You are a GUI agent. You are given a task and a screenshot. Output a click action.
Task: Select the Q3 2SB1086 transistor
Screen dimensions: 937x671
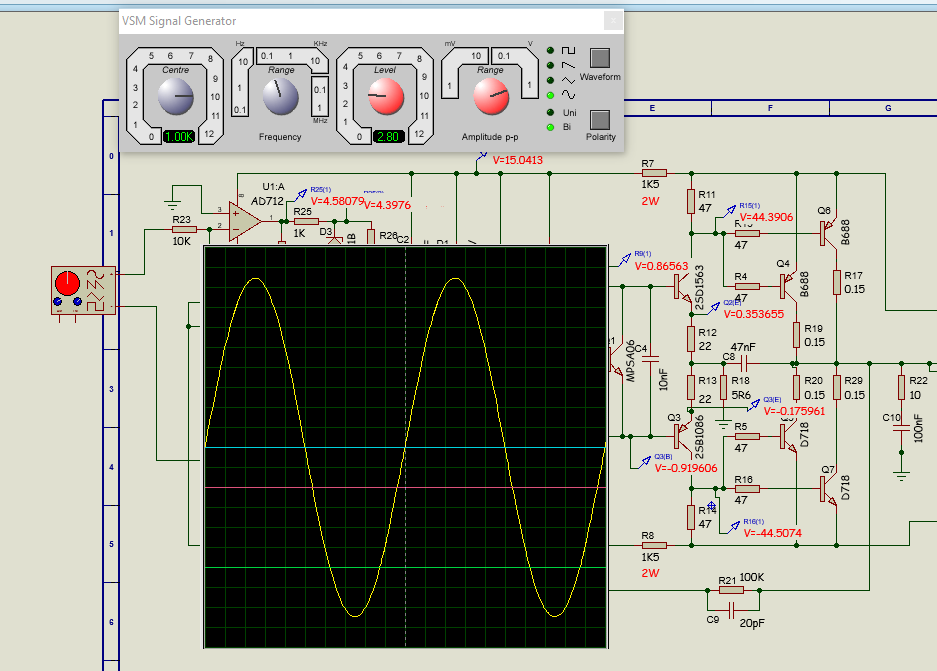[682, 436]
